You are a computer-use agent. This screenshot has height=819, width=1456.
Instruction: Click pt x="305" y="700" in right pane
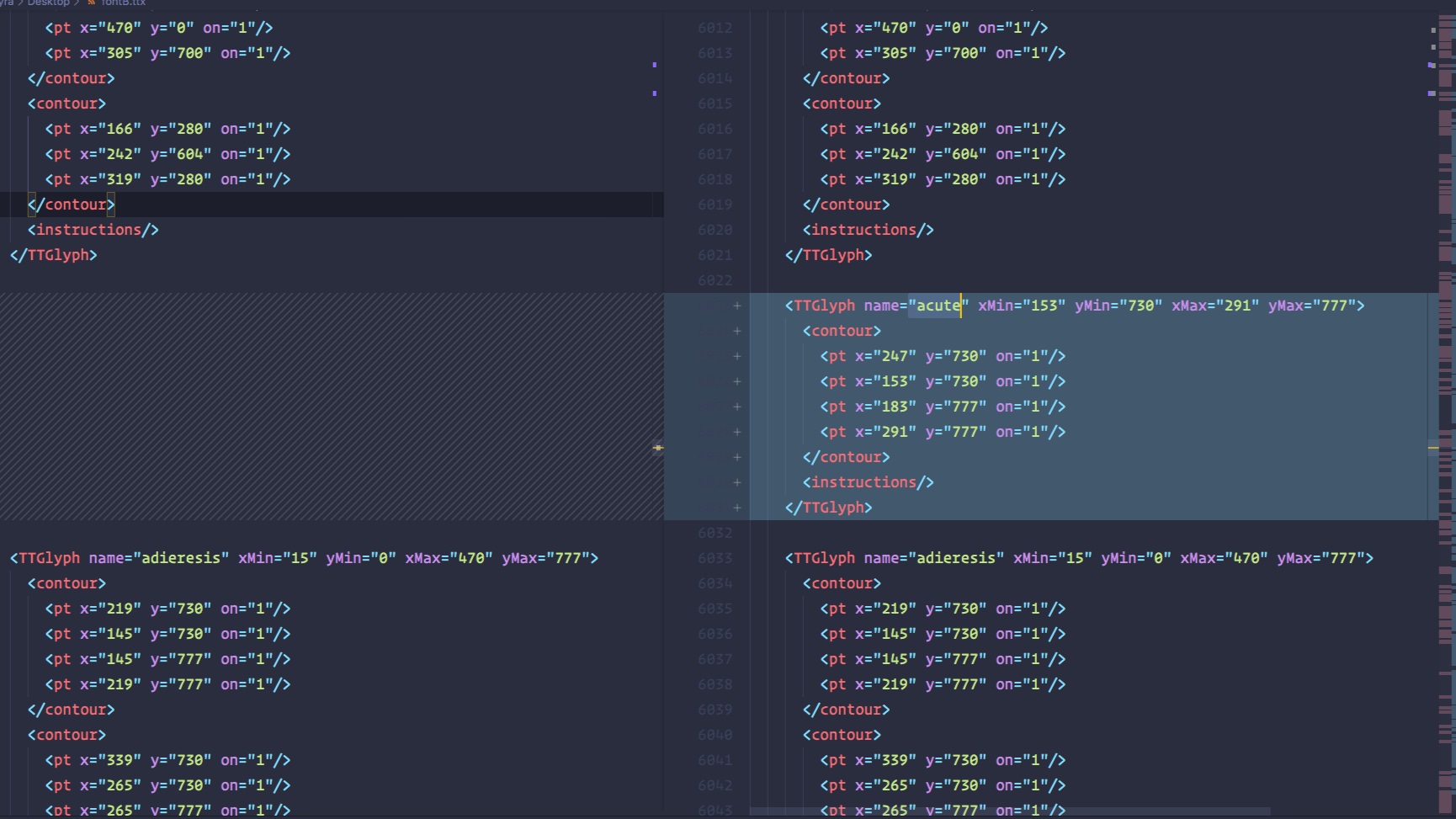943,53
